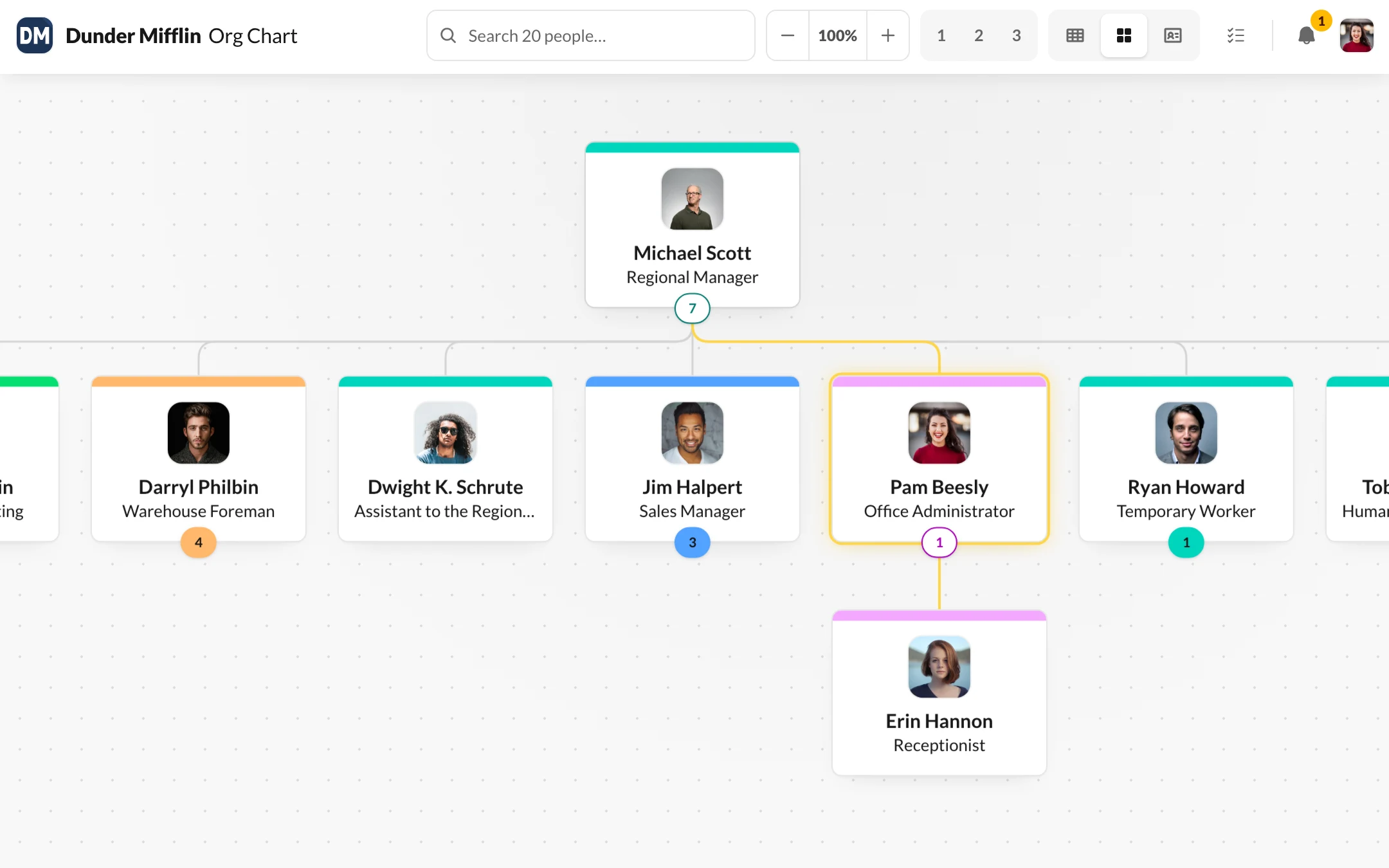Viewport: 1389px width, 868px height.
Task: Click the Office Administrator title
Action: tap(940, 511)
